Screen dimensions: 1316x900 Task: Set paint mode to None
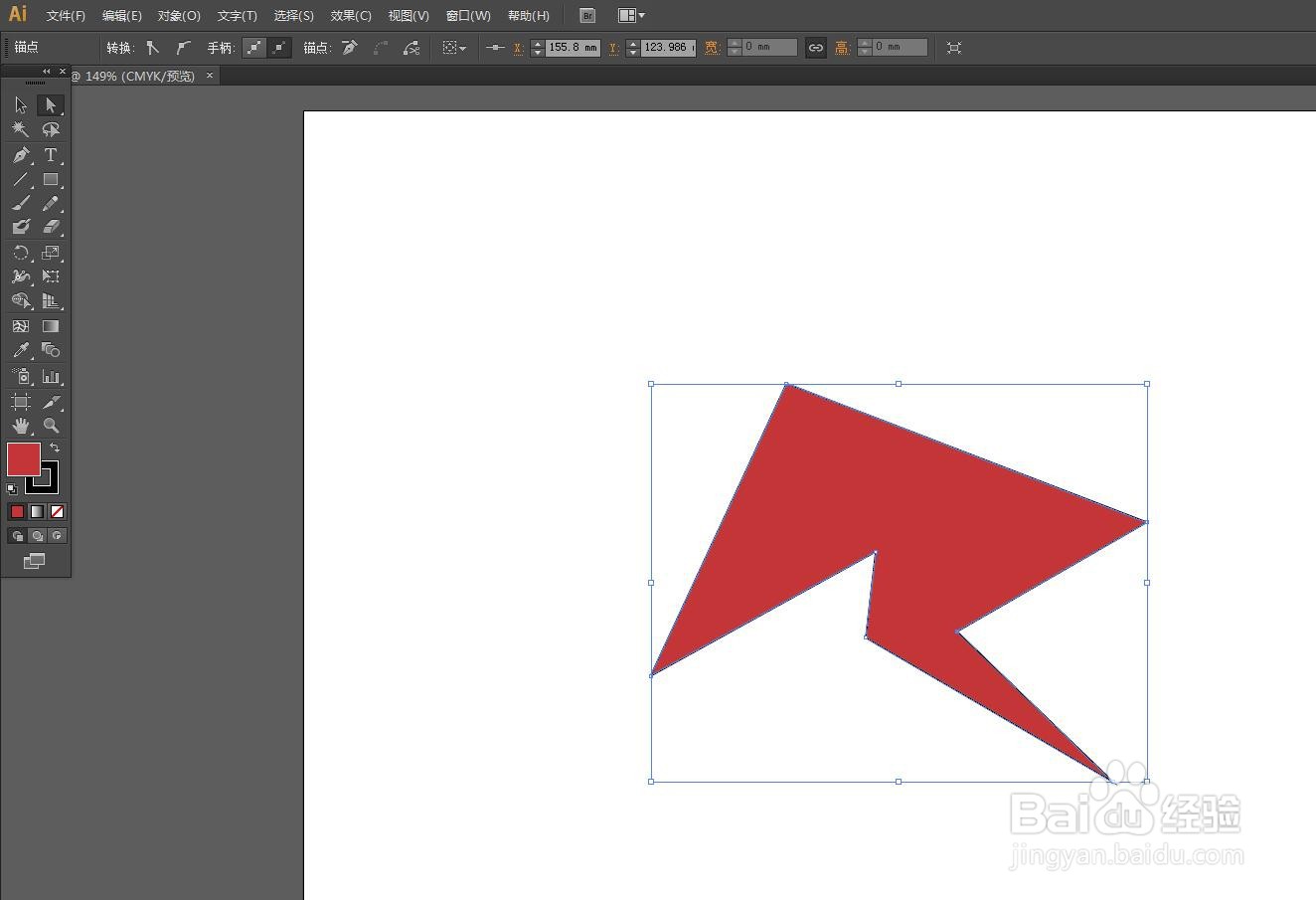coord(57,511)
